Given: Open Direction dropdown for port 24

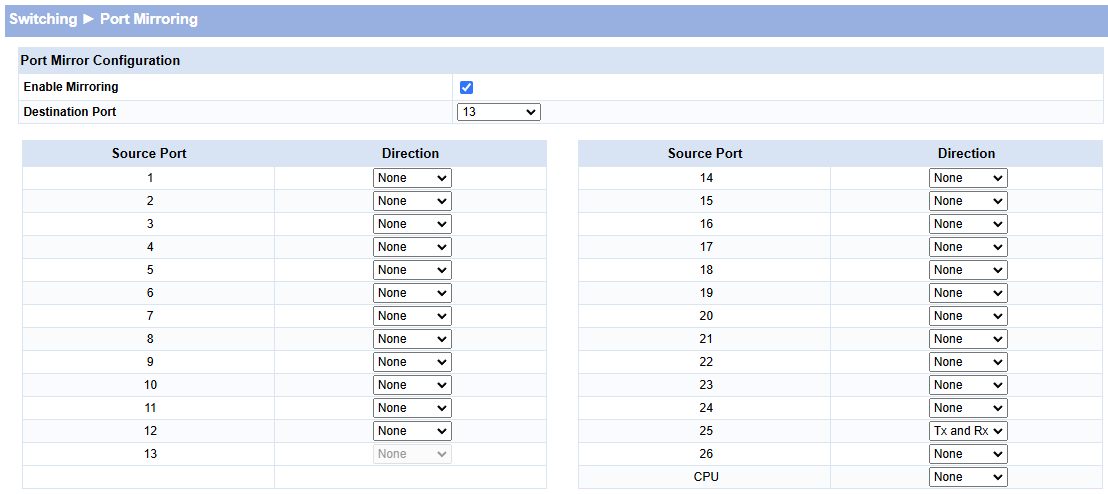Looking at the screenshot, I should tap(967, 408).
